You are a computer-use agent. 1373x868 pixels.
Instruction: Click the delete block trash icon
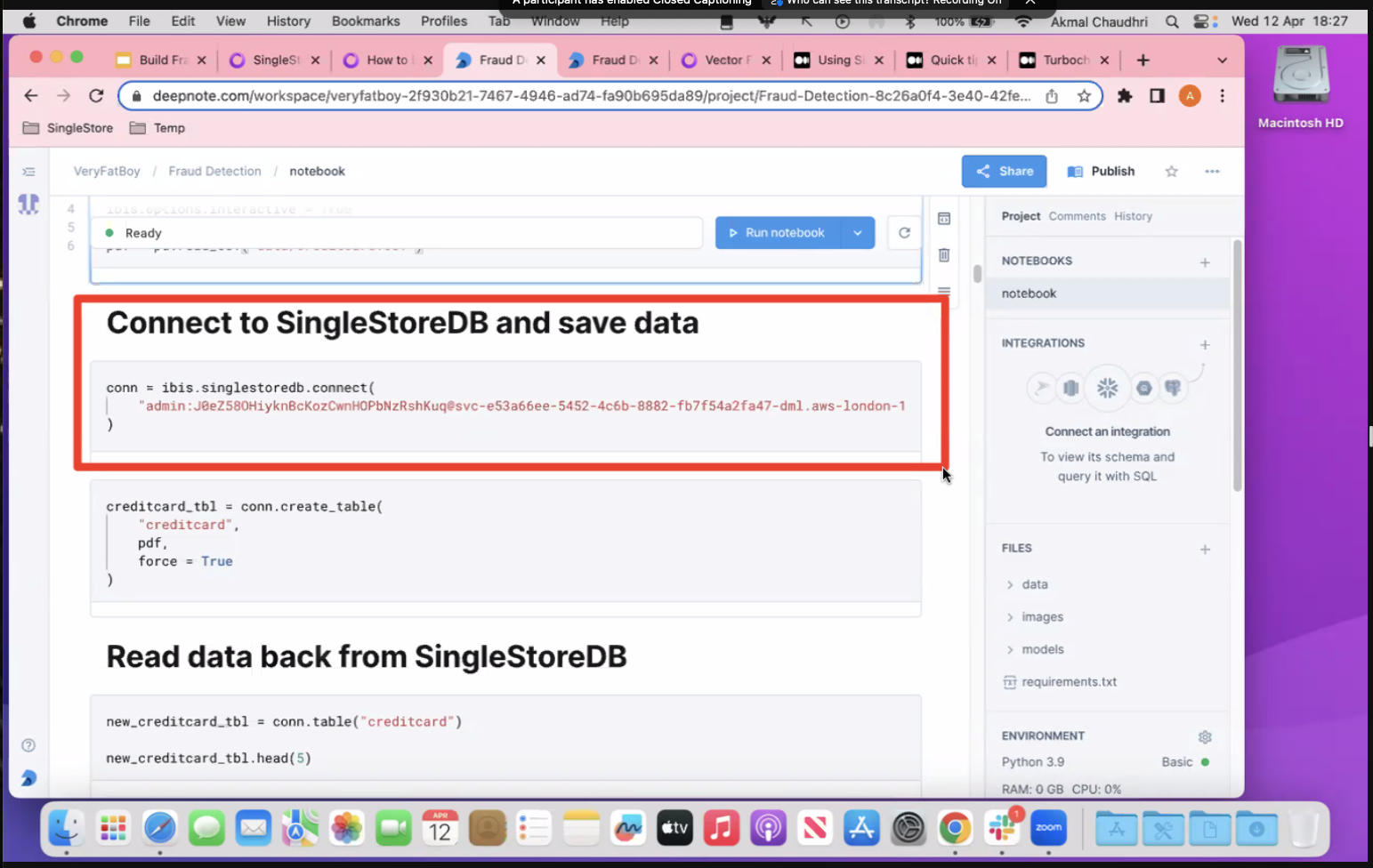pyautogui.click(x=944, y=255)
